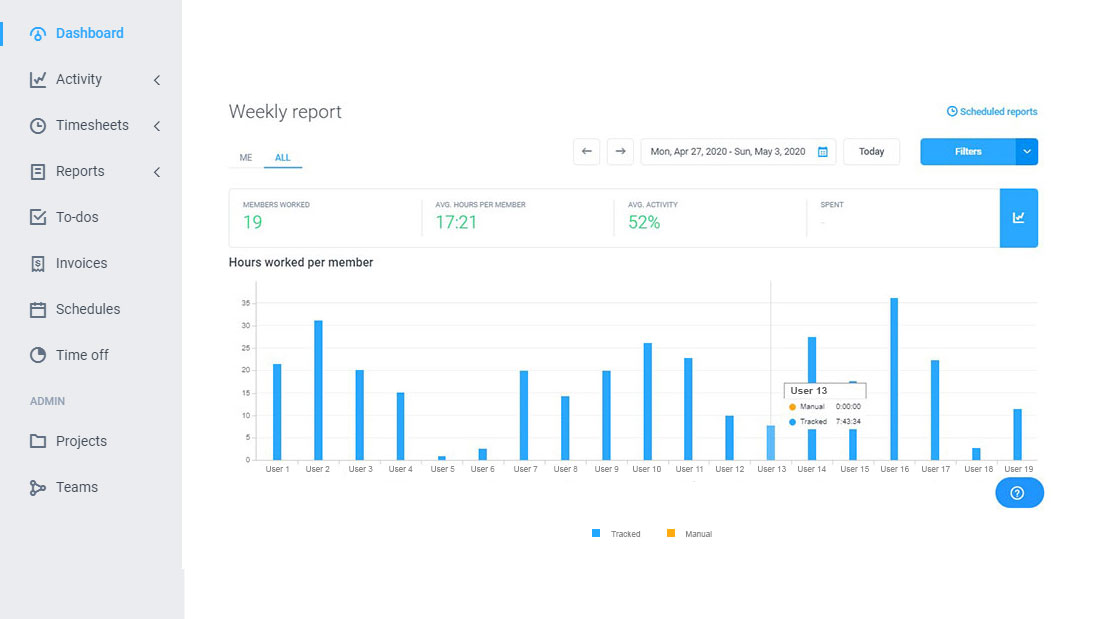Toggle the Manual legend orange swatch
This screenshot has width=1100, height=619.
pyautogui.click(x=671, y=533)
